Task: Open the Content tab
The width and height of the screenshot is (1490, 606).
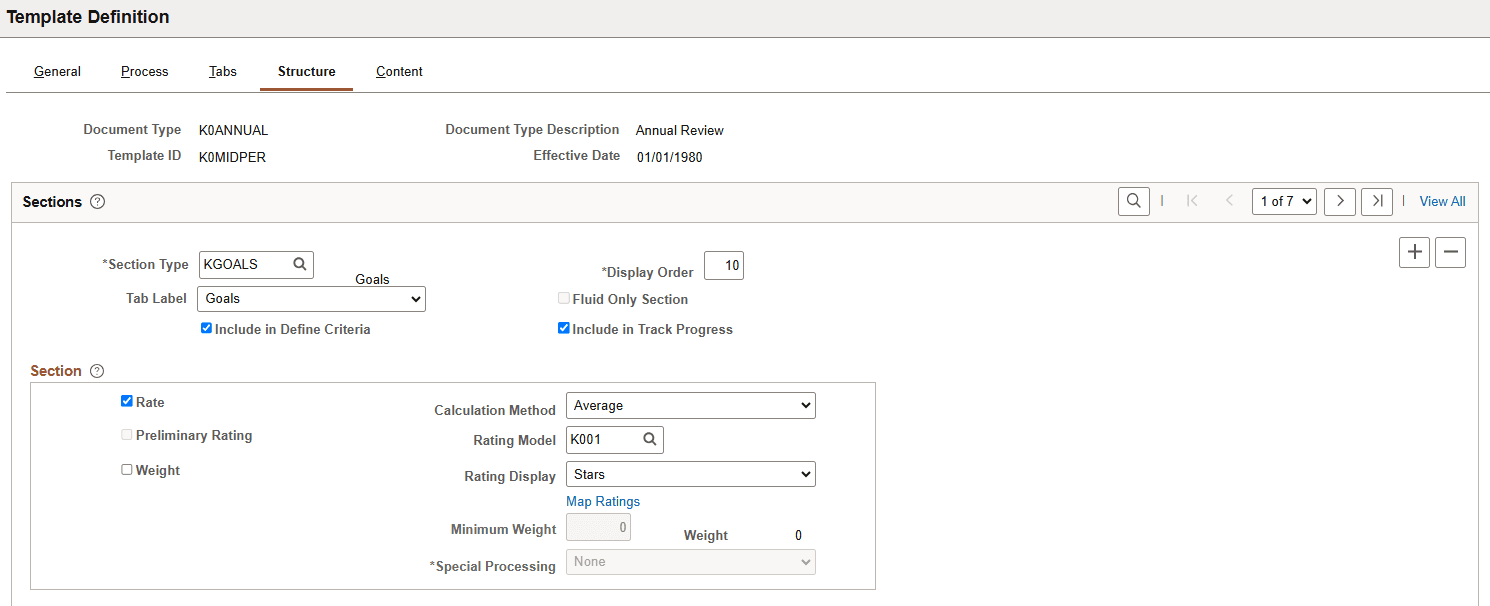Action: [399, 71]
